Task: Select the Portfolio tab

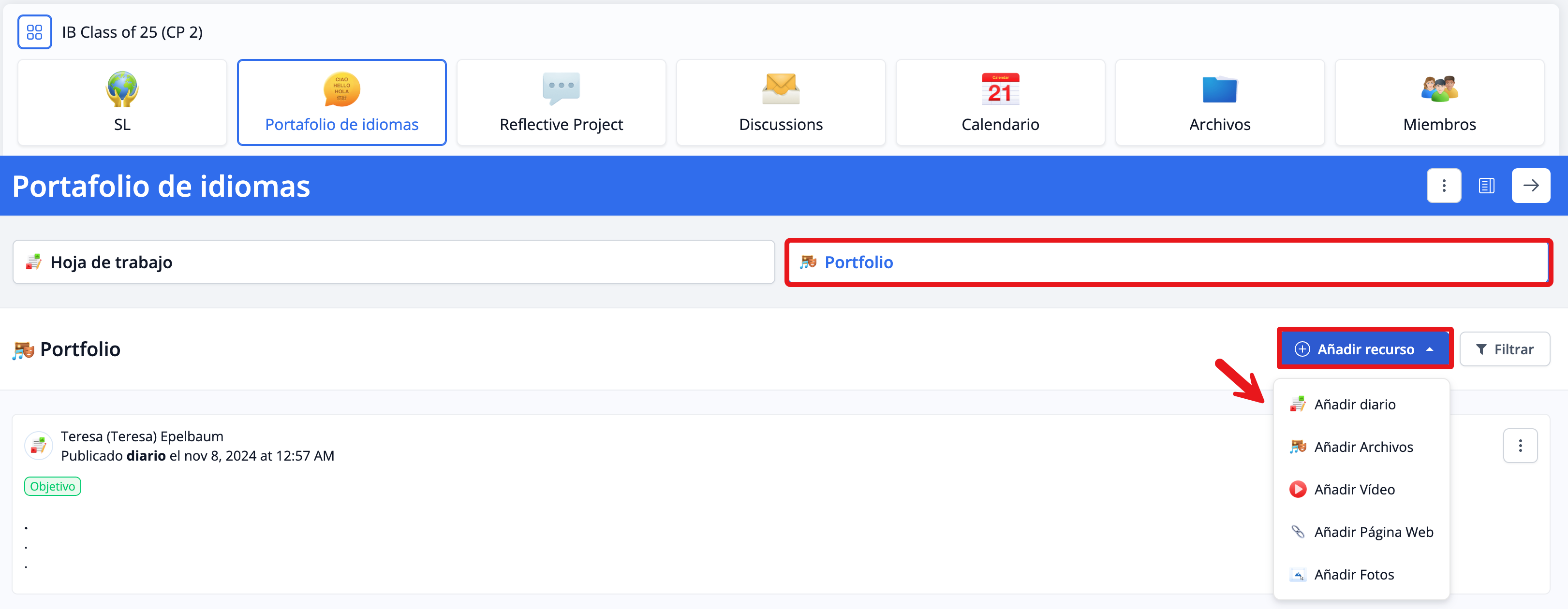Action: [x=1168, y=262]
